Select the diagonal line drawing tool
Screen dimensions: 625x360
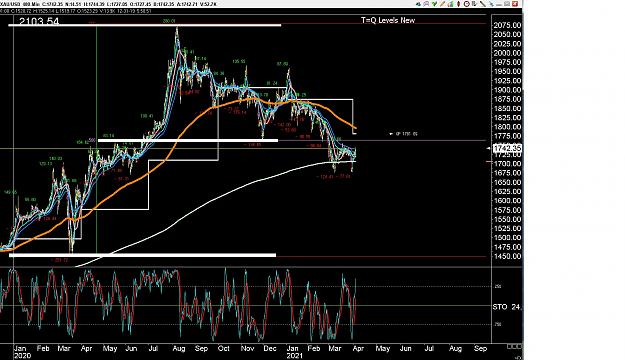pos(483,4)
